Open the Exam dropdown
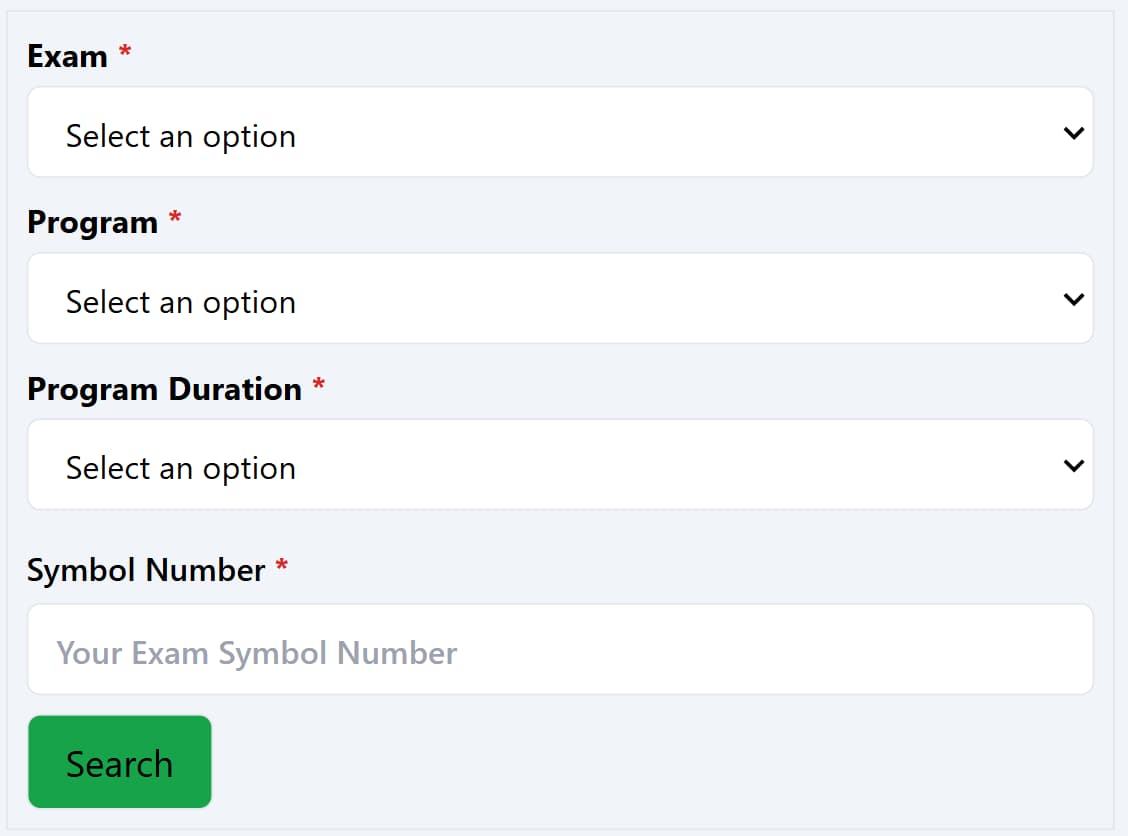This screenshot has height=836, width=1128. 560,132
